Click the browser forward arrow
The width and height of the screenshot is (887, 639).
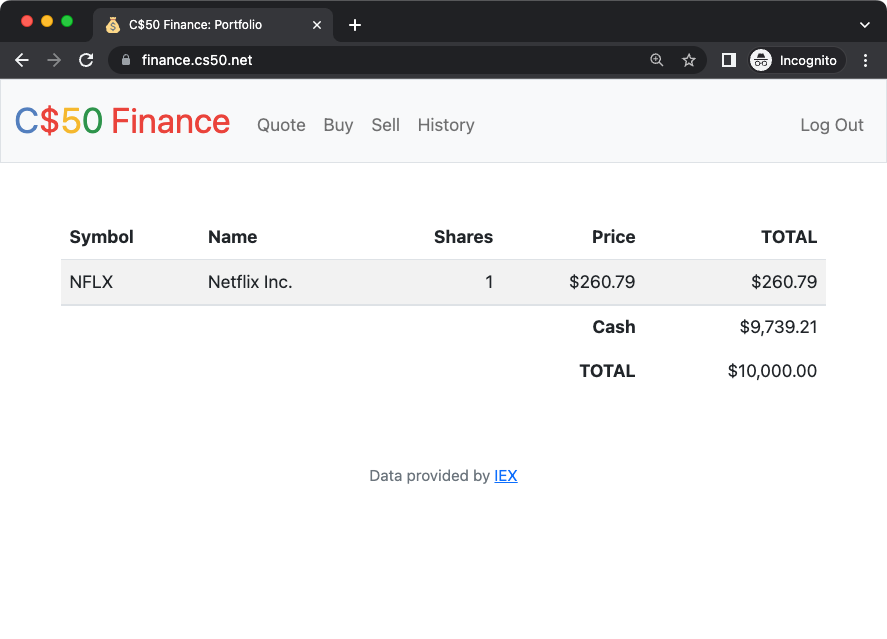pos(54,60)
